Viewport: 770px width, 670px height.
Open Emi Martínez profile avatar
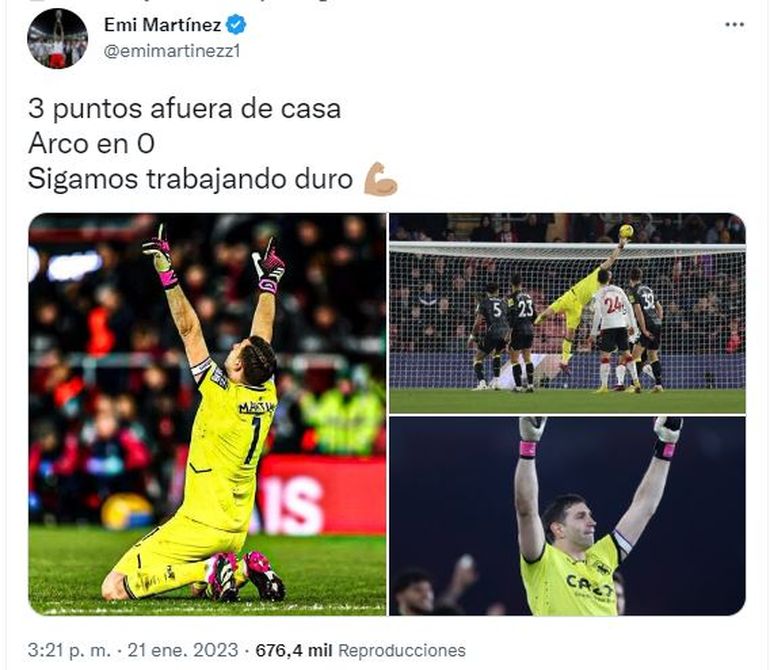57,38
